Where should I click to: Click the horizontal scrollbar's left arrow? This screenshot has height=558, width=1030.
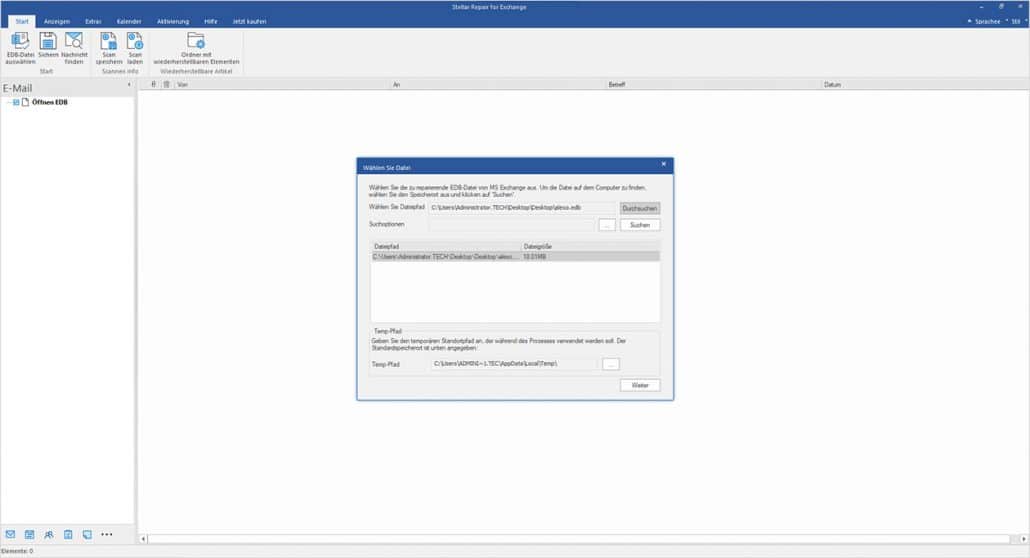[x=142, y=538]
